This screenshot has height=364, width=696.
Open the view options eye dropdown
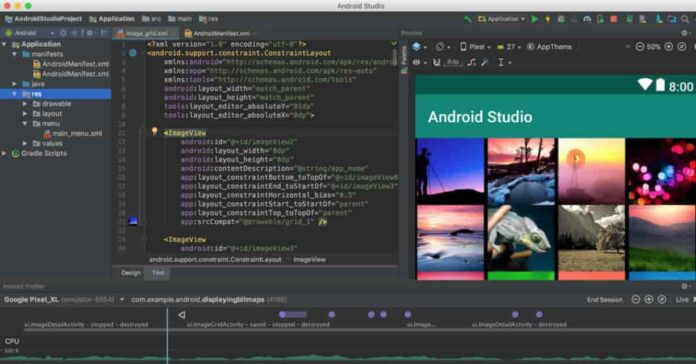[419, 63]
